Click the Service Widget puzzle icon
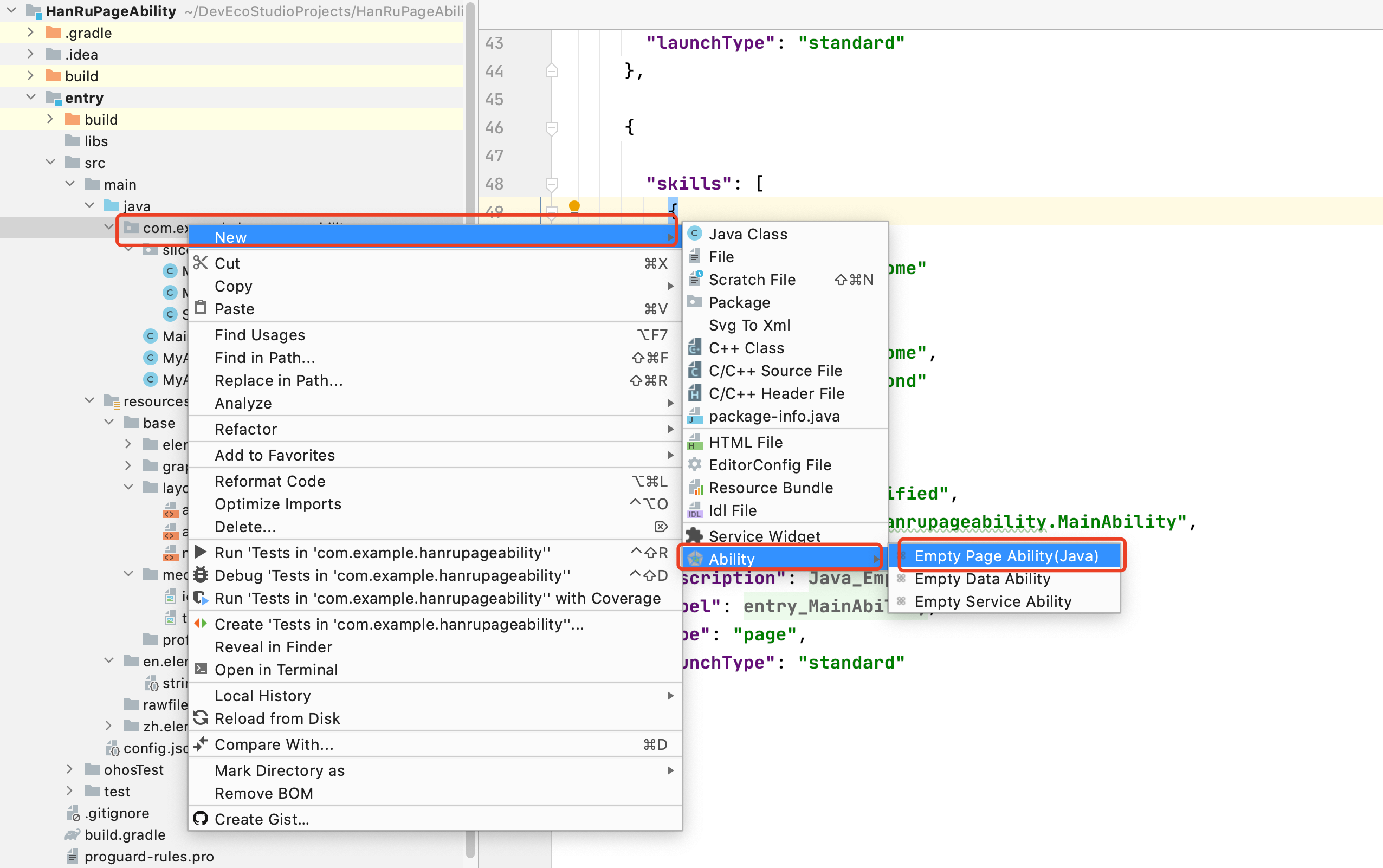The width and height of the screenshot is (1383, 868). (695, 536)
